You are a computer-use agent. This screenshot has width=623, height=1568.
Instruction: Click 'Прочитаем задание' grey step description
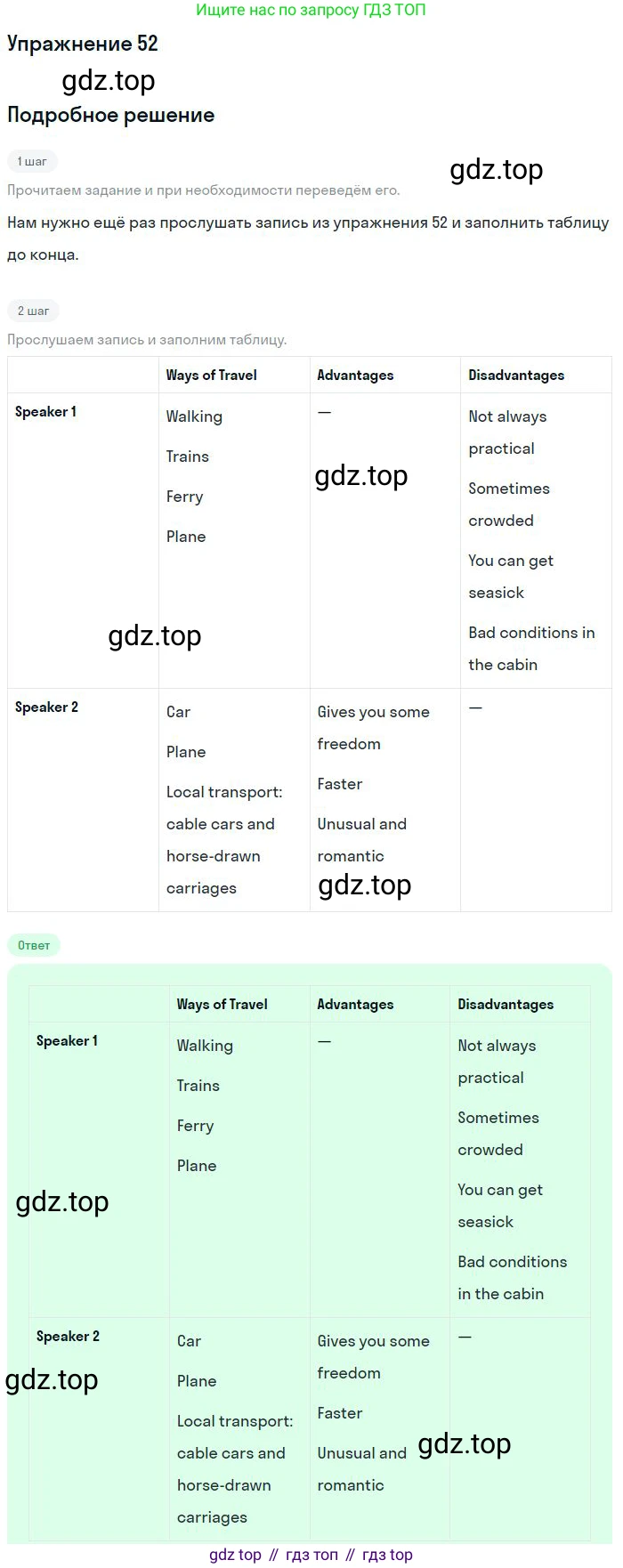(x=203, y=190)
